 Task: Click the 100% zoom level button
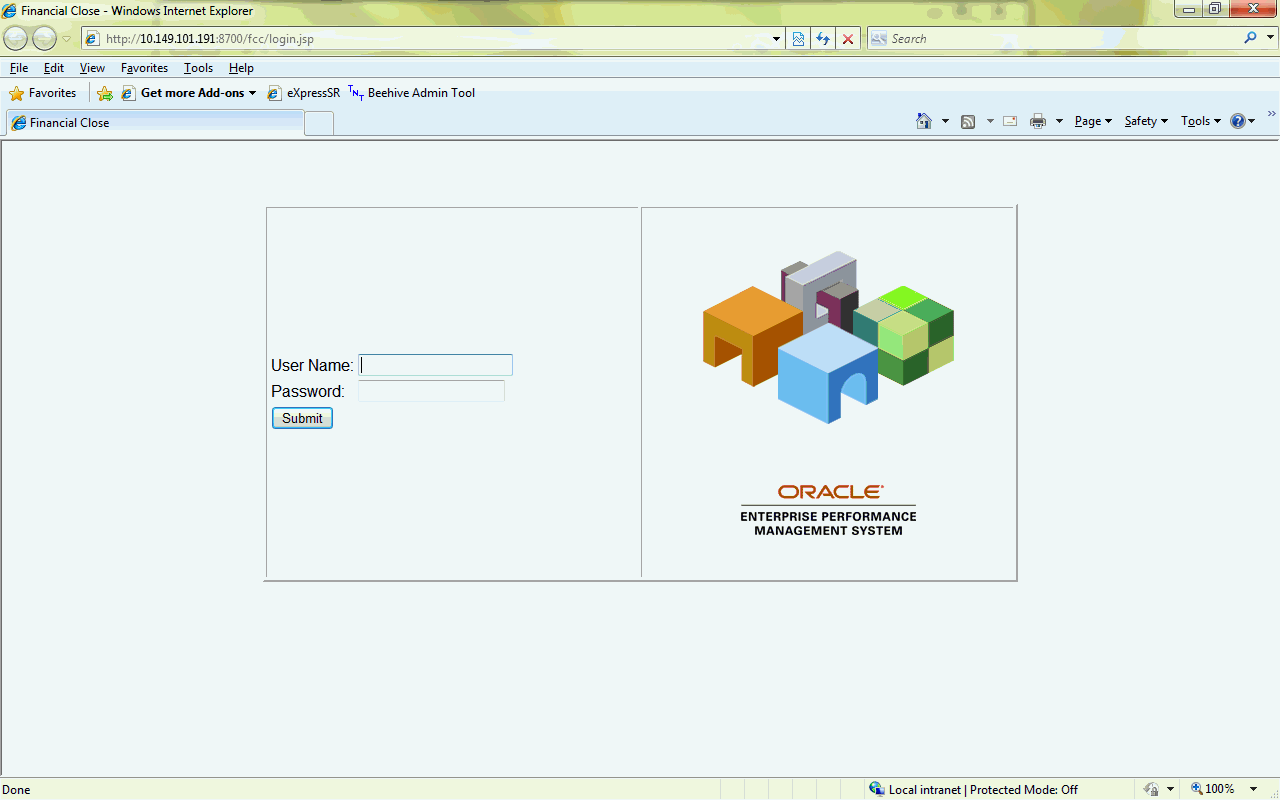[x=1212, y=789]
